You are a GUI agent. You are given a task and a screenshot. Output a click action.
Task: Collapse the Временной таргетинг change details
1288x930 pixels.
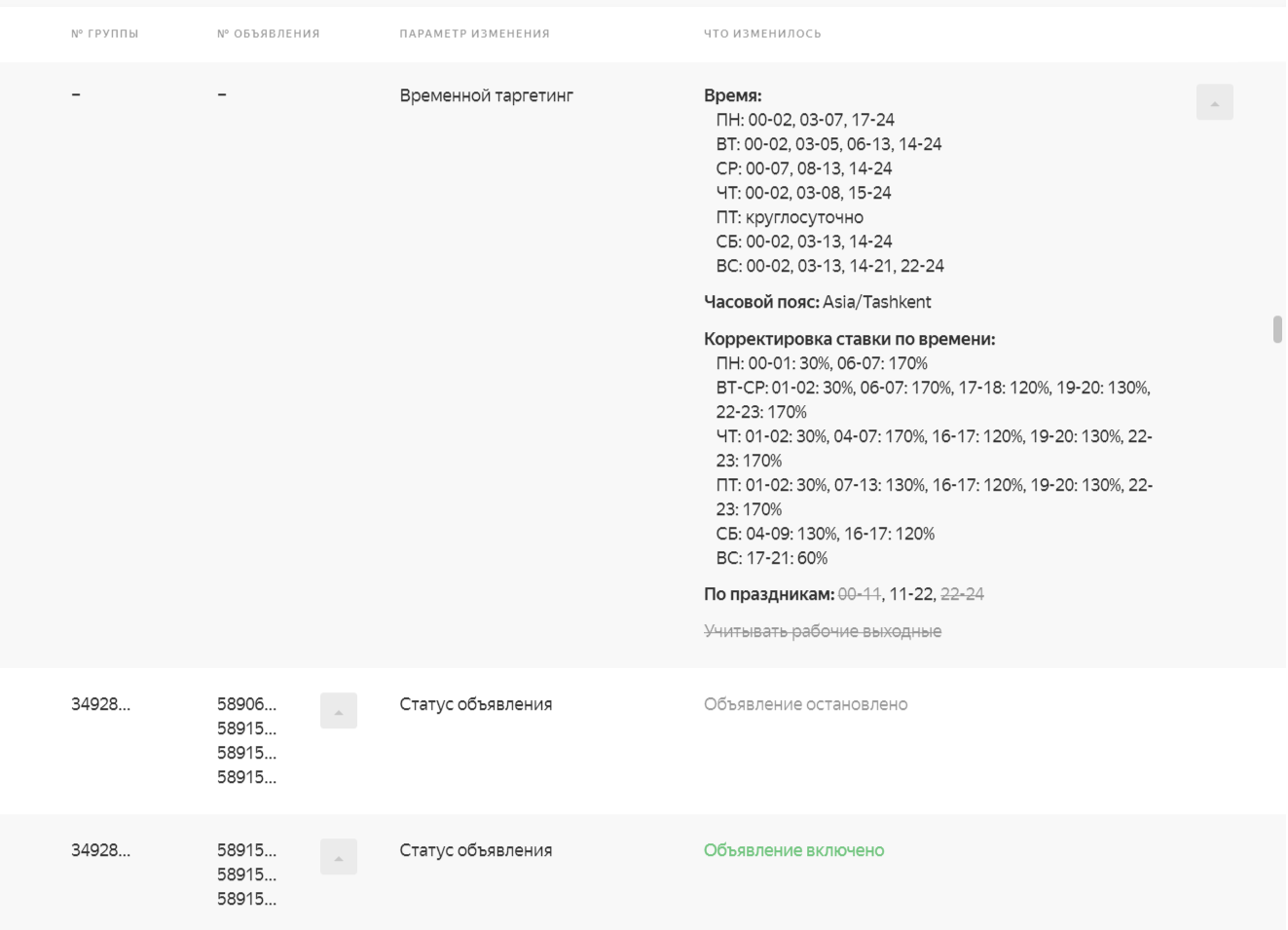(x=1214, y=102)
